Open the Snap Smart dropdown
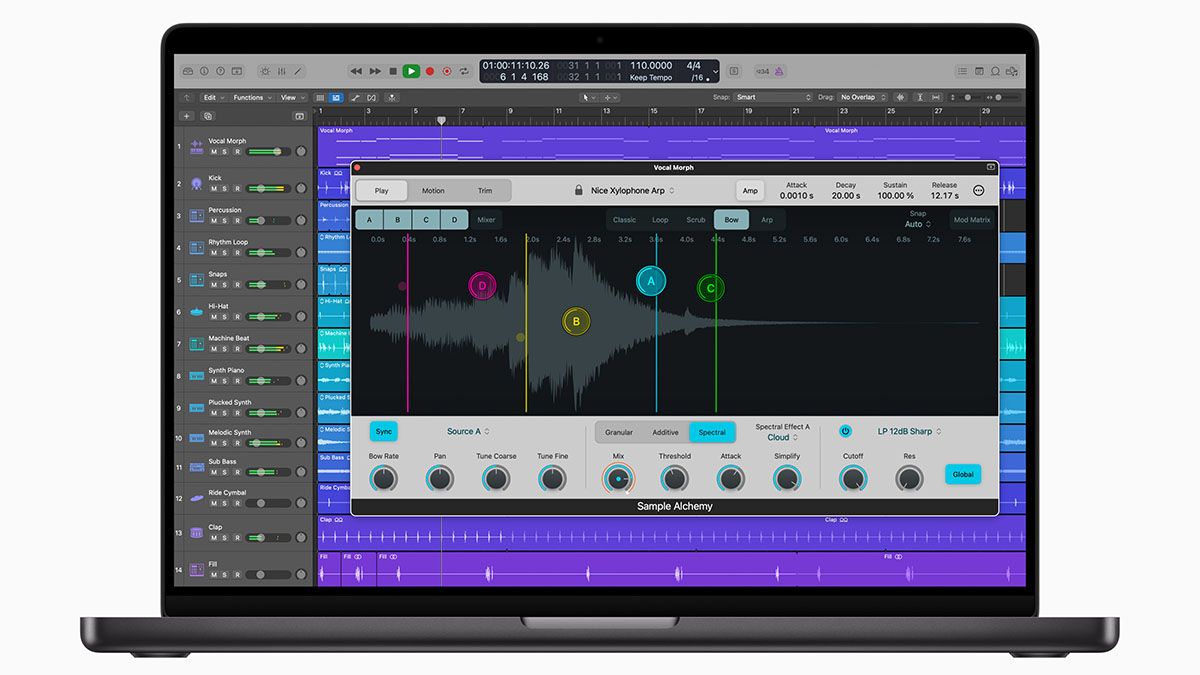Viewport: 1200px width, 675px height. tap(774, 97)
